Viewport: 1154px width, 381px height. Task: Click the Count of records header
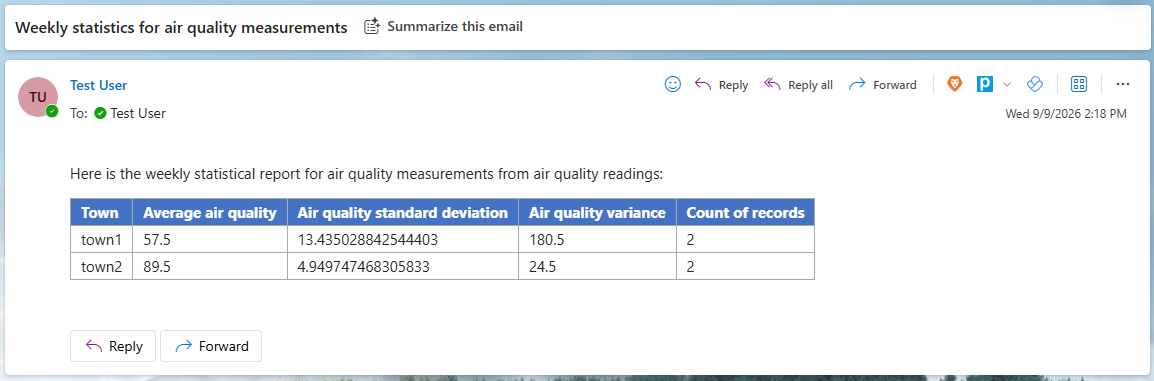click(x=745, y=212)
